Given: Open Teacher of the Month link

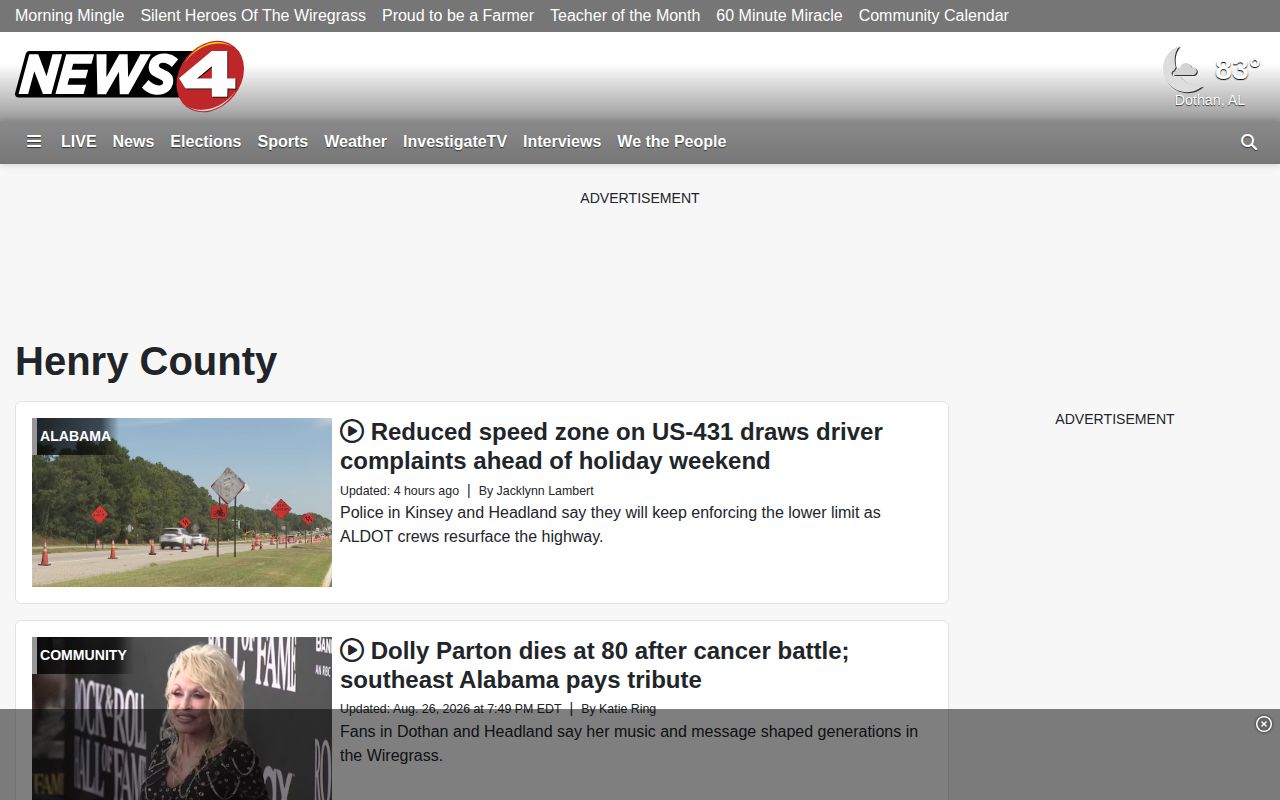Looking at the screenshot, I should (625, 16).
